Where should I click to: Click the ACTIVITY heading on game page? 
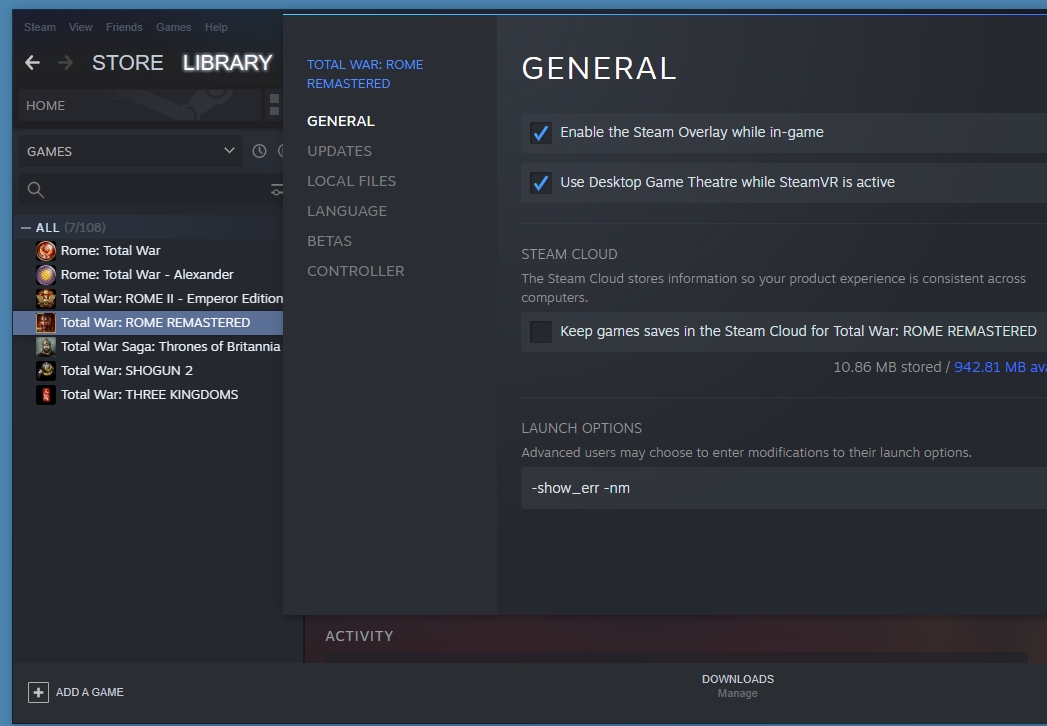coord(359,637)
